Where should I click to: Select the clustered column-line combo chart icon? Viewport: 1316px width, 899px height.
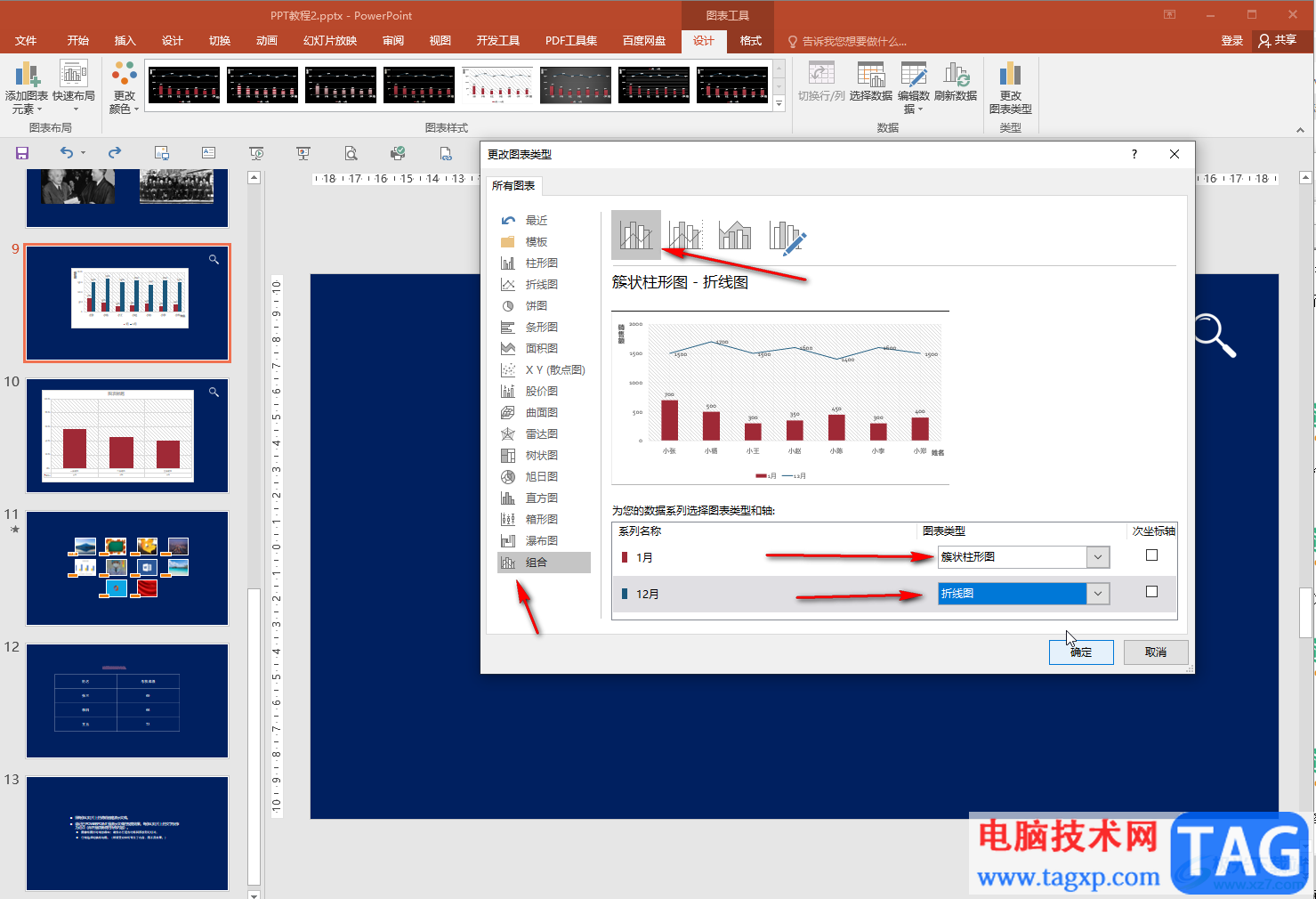click(636, 235)
